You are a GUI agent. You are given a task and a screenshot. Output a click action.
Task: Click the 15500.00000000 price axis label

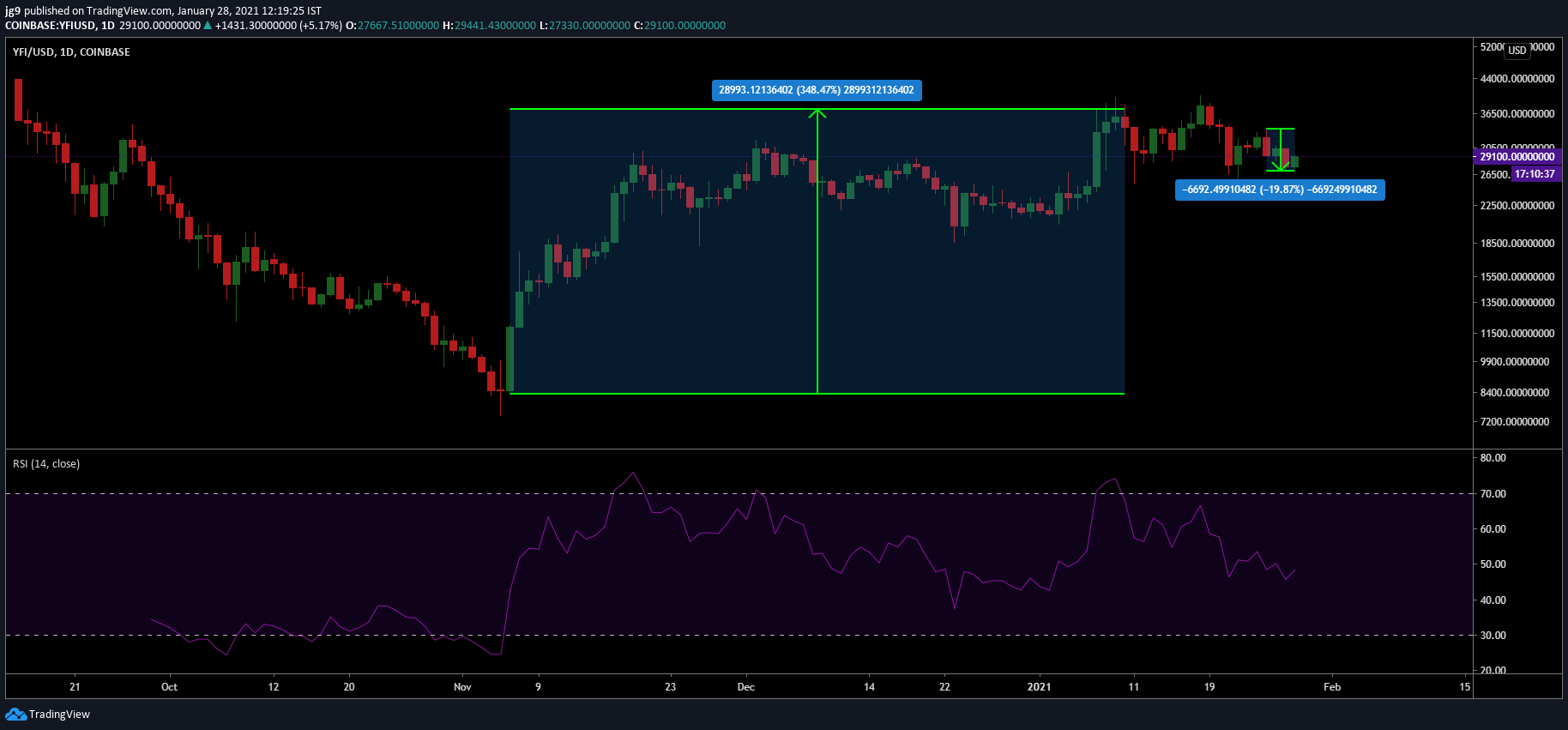[x=1517, y=277]
